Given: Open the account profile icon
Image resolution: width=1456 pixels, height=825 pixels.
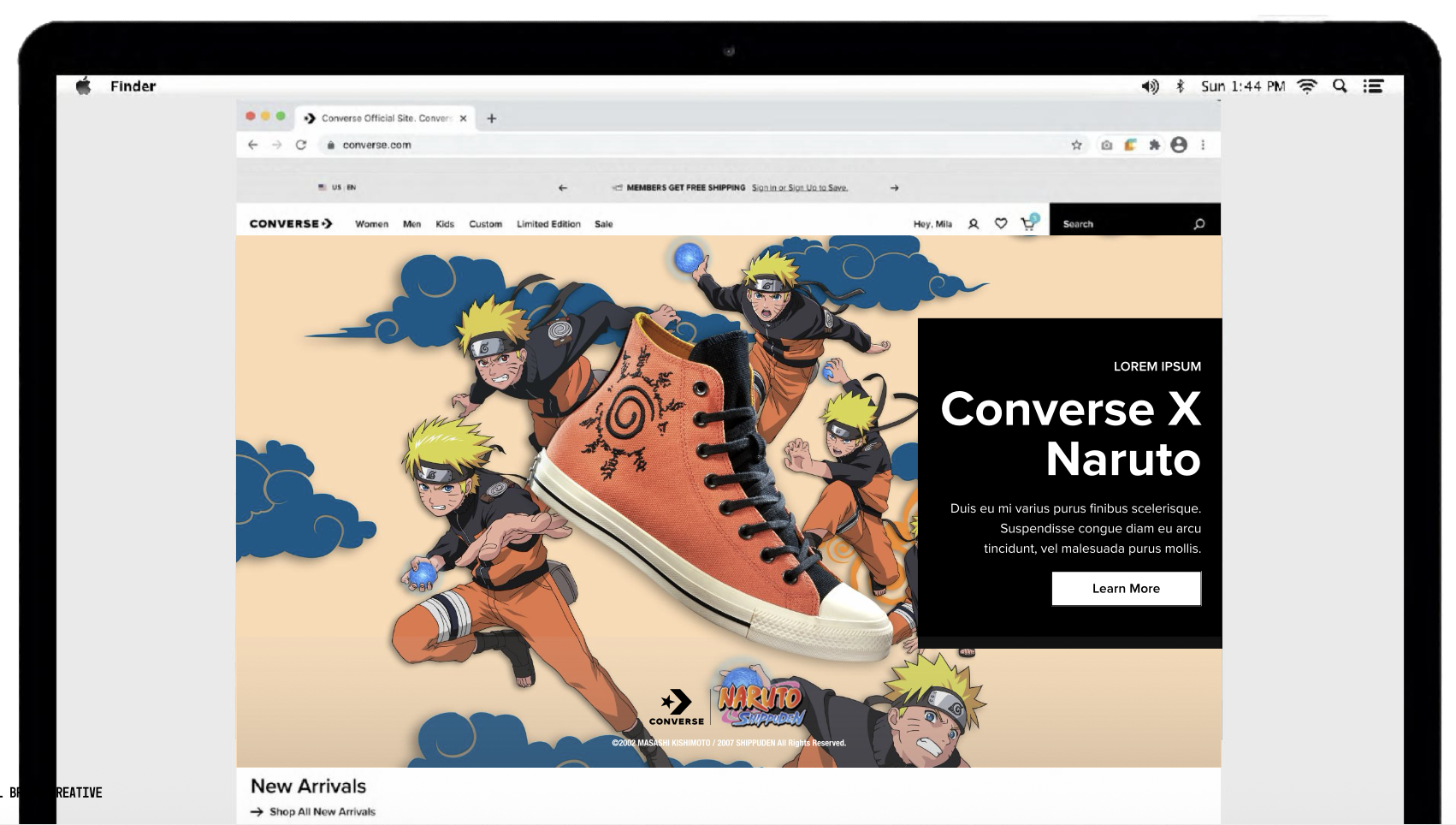Looking at the screenshot, I should coord(973,224).
